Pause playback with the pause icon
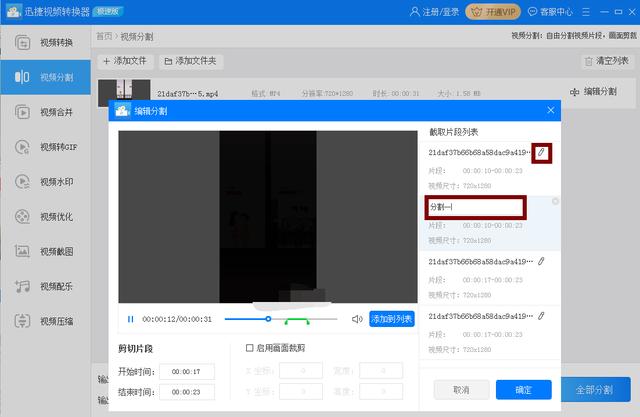This screenshot has height=417, width=640. 131,319
